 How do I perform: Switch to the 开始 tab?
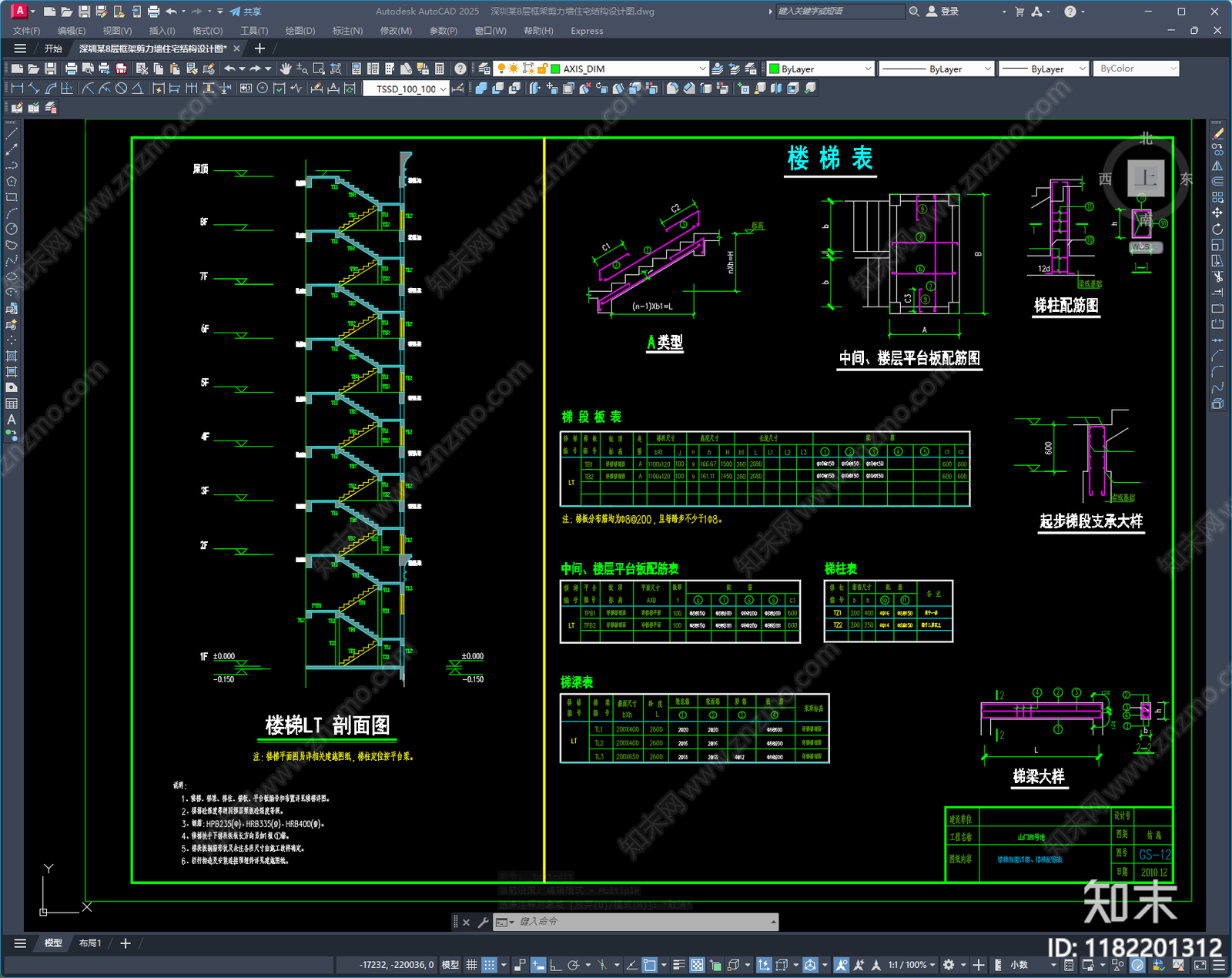(53, 49)
